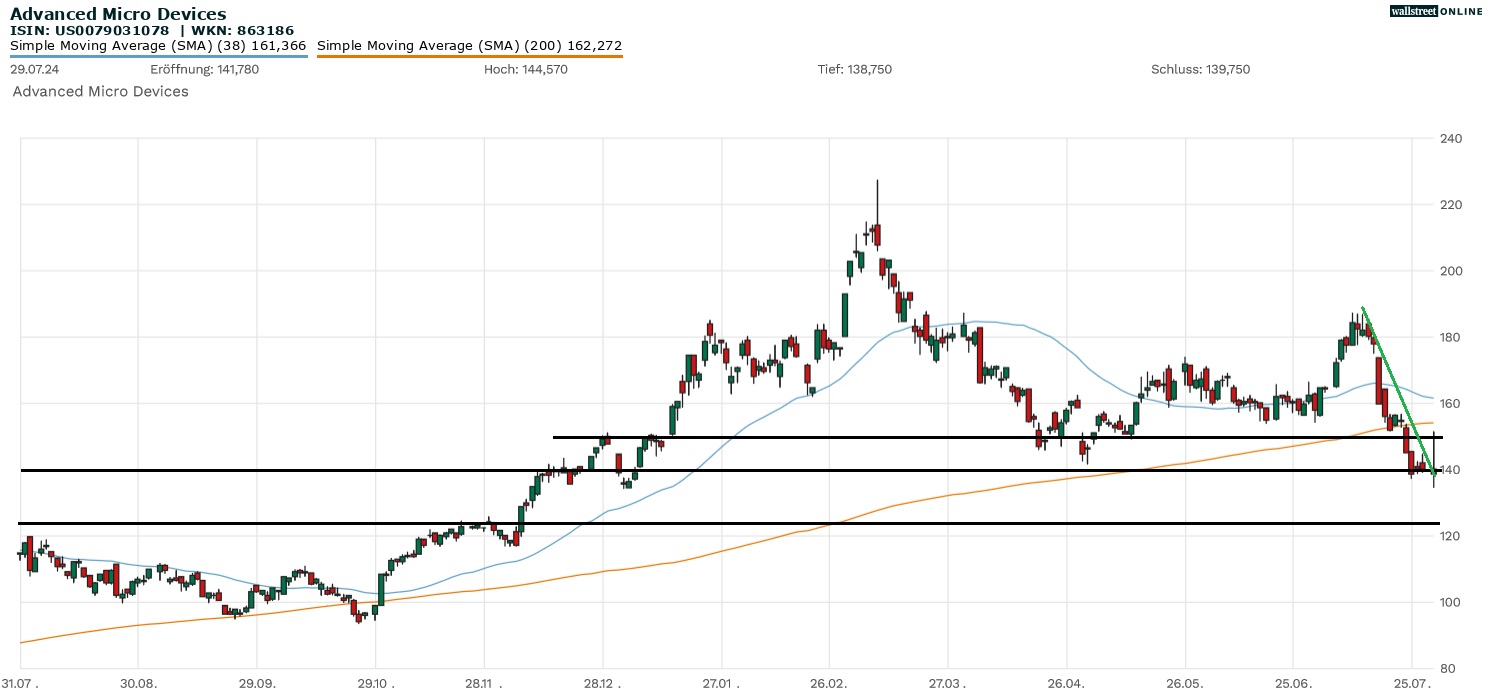This screenshot has height=689, width=1490.
Task: Click the Advanced Micro Devices series label
Action: click(x=100, y=91)
